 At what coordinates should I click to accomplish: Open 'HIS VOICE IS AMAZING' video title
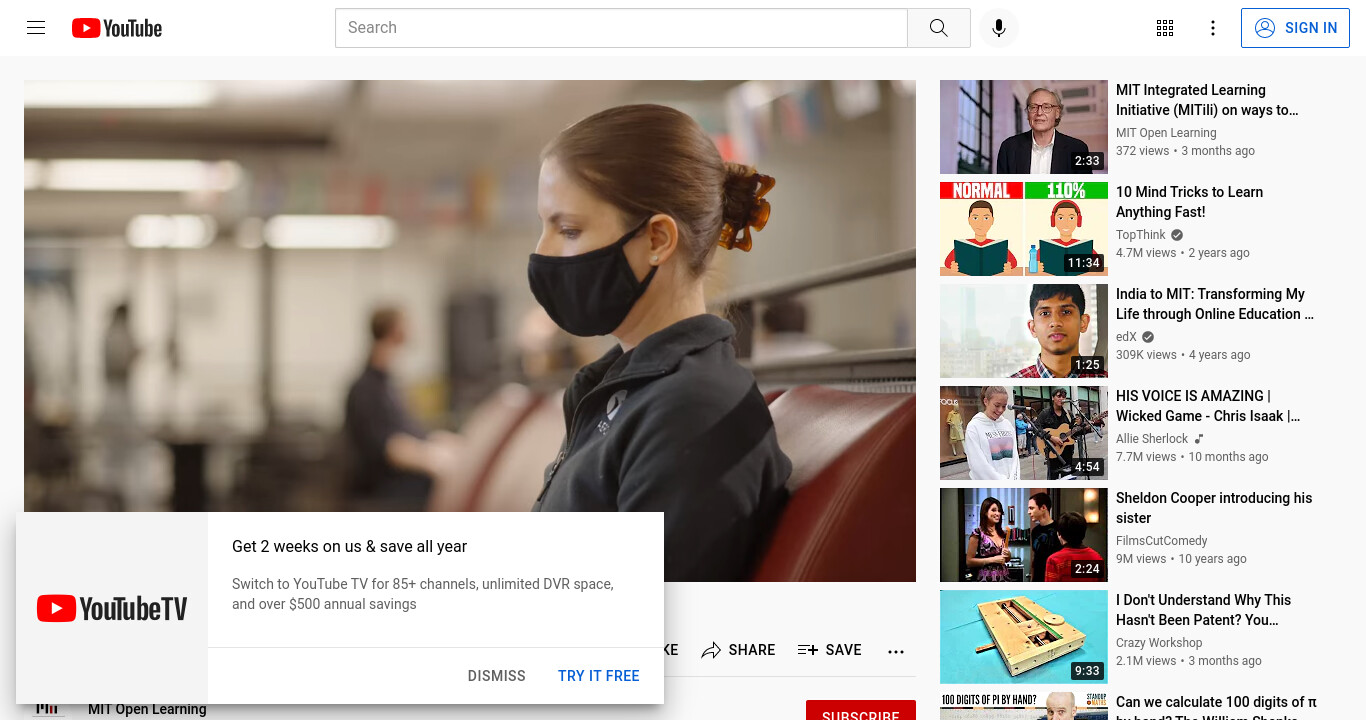coord(1208,406)
